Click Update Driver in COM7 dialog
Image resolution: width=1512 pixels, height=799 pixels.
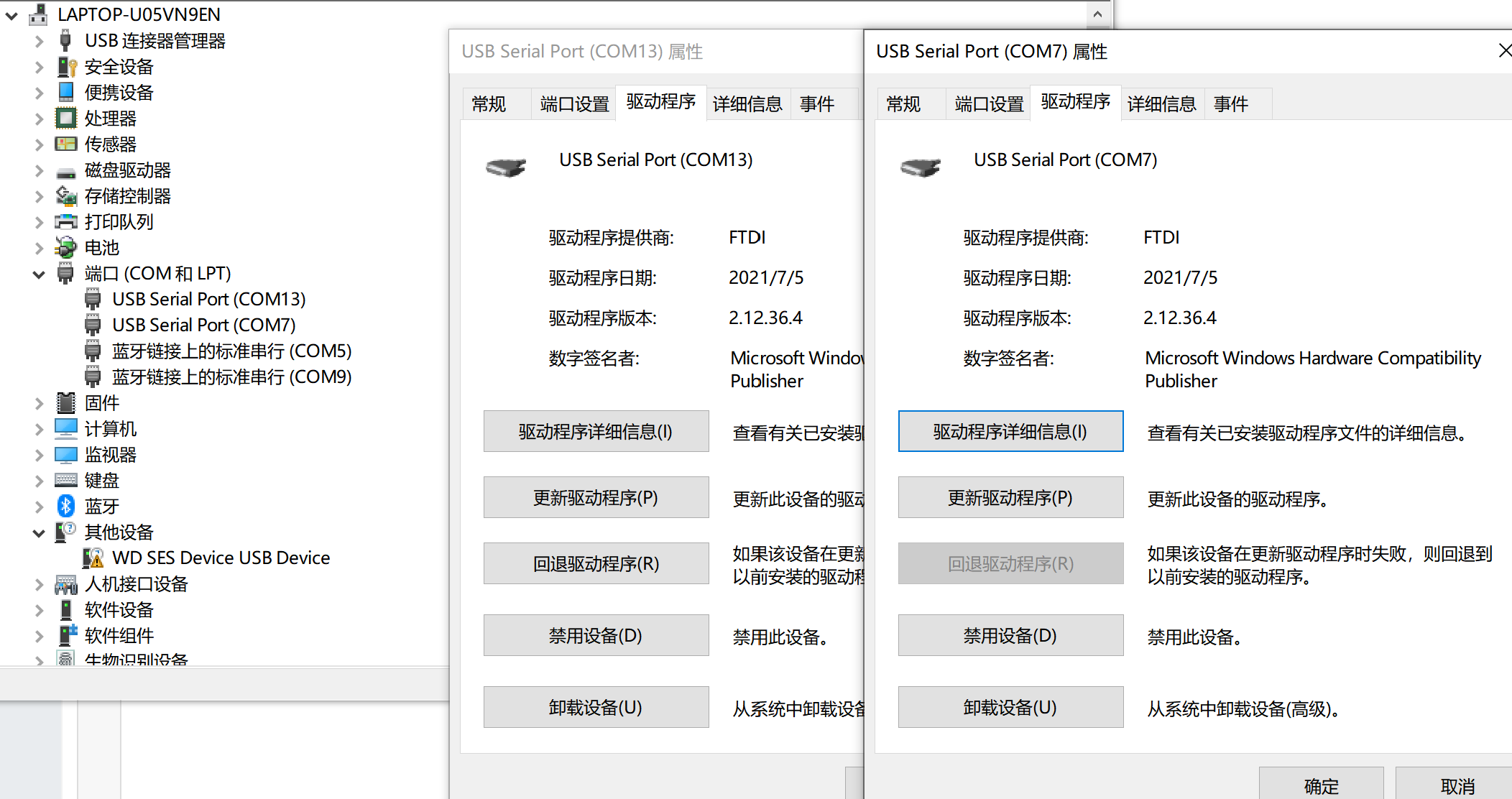click(1010, 497)
